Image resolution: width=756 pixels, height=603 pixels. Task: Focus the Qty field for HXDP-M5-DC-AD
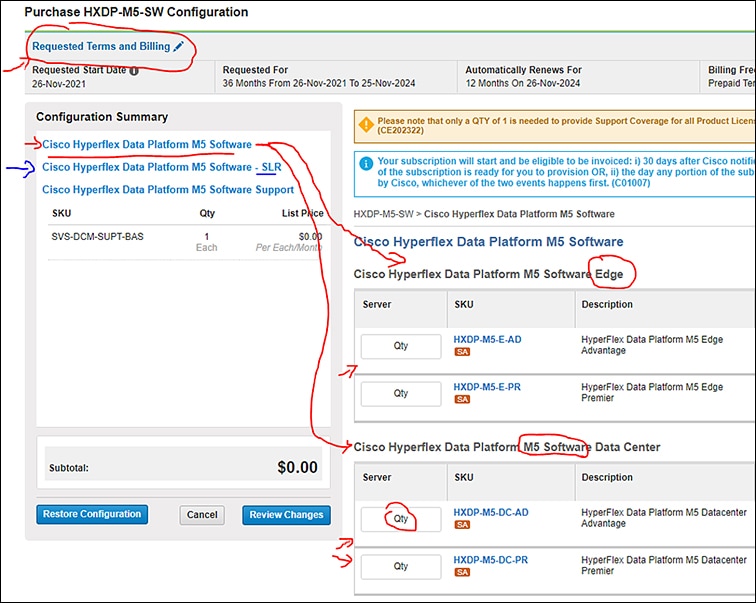[x=401, y=519]
